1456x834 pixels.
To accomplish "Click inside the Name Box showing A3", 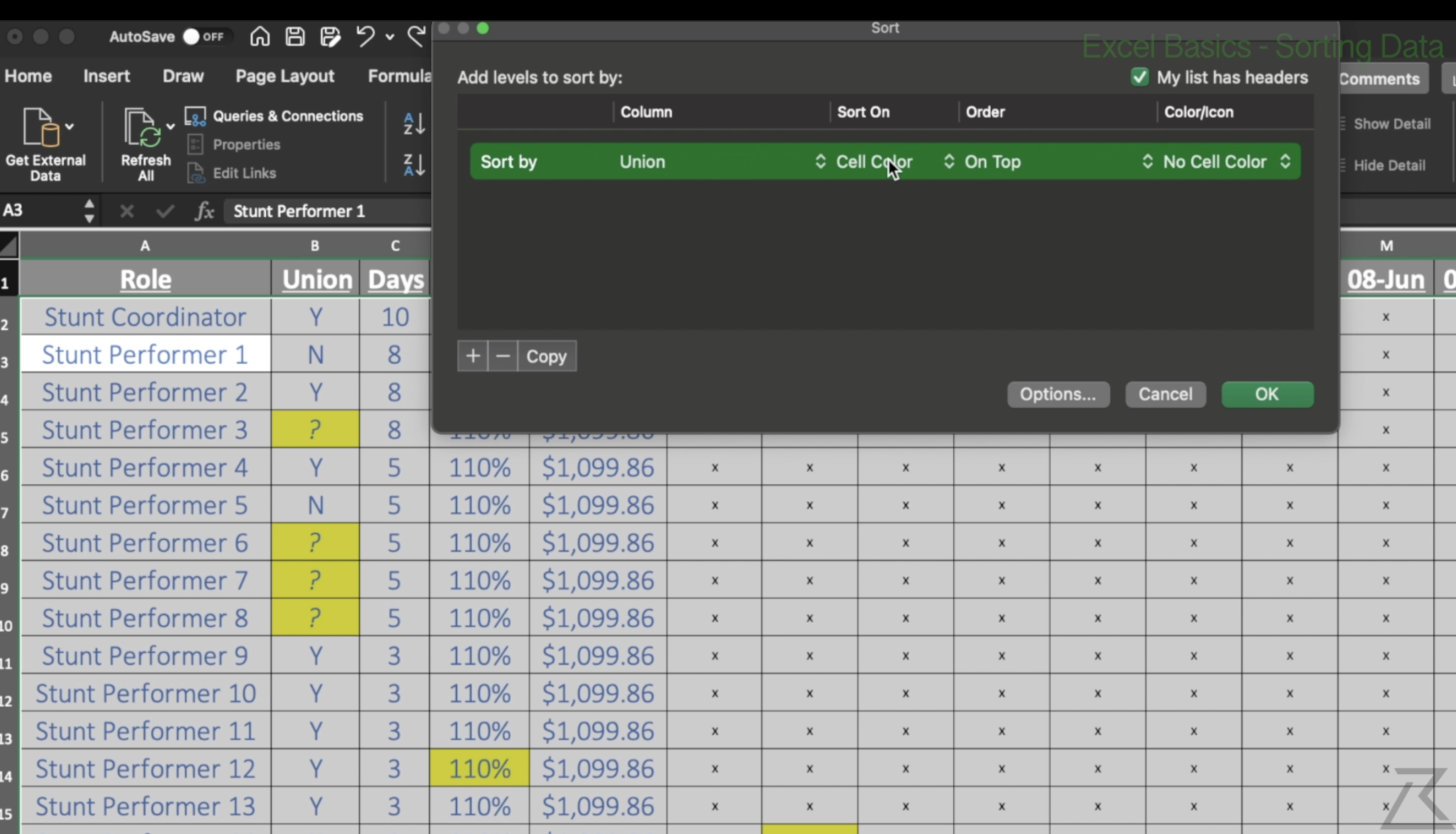I will (x=40, y=211).
